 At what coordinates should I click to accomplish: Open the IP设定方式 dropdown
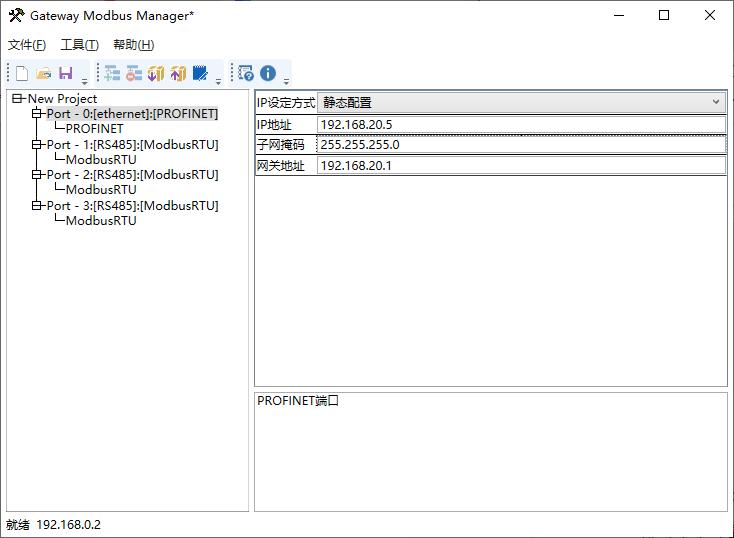[x=521, y=102]
